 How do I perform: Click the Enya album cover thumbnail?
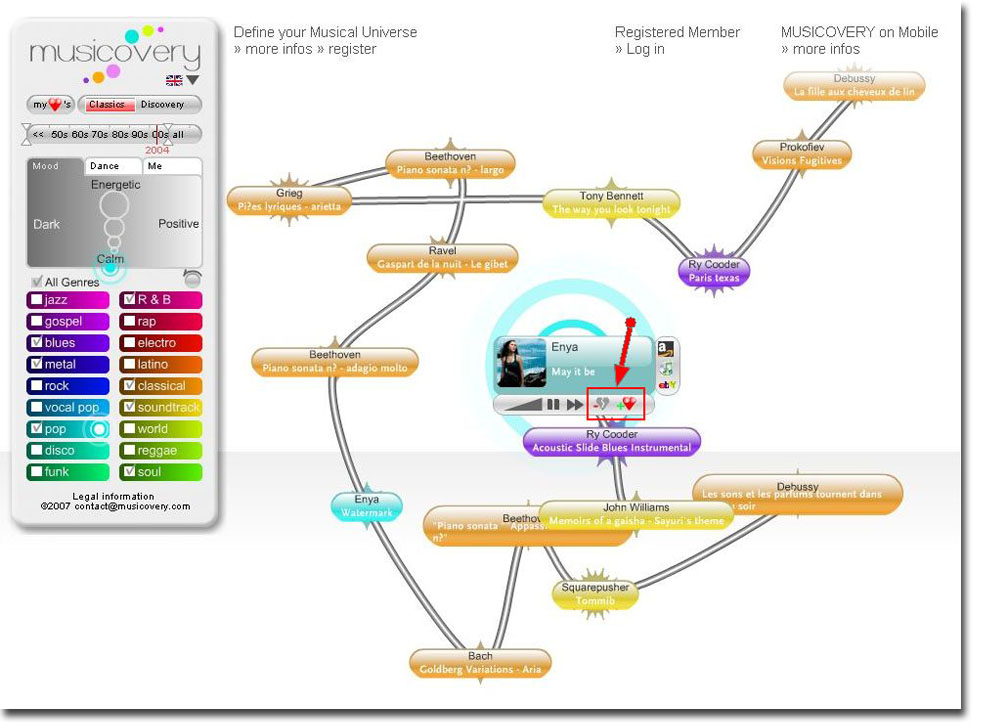[x=521, y=363]
